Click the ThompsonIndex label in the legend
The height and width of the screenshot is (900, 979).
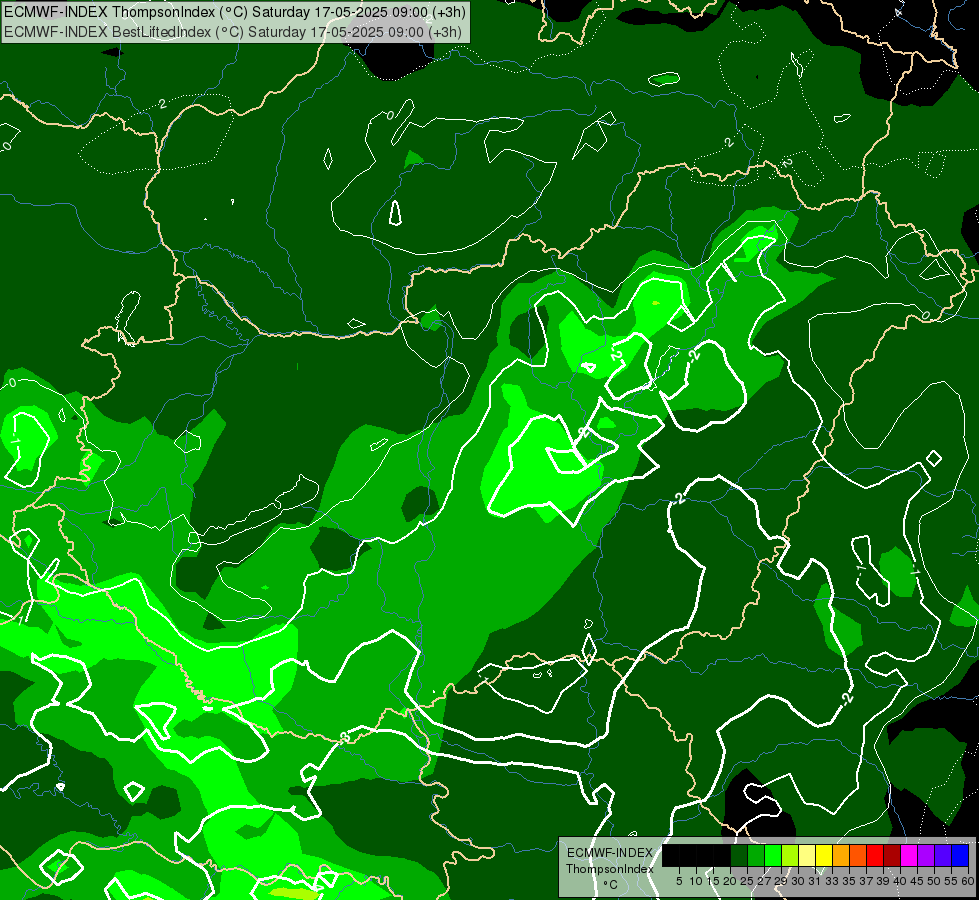[610, 869]
